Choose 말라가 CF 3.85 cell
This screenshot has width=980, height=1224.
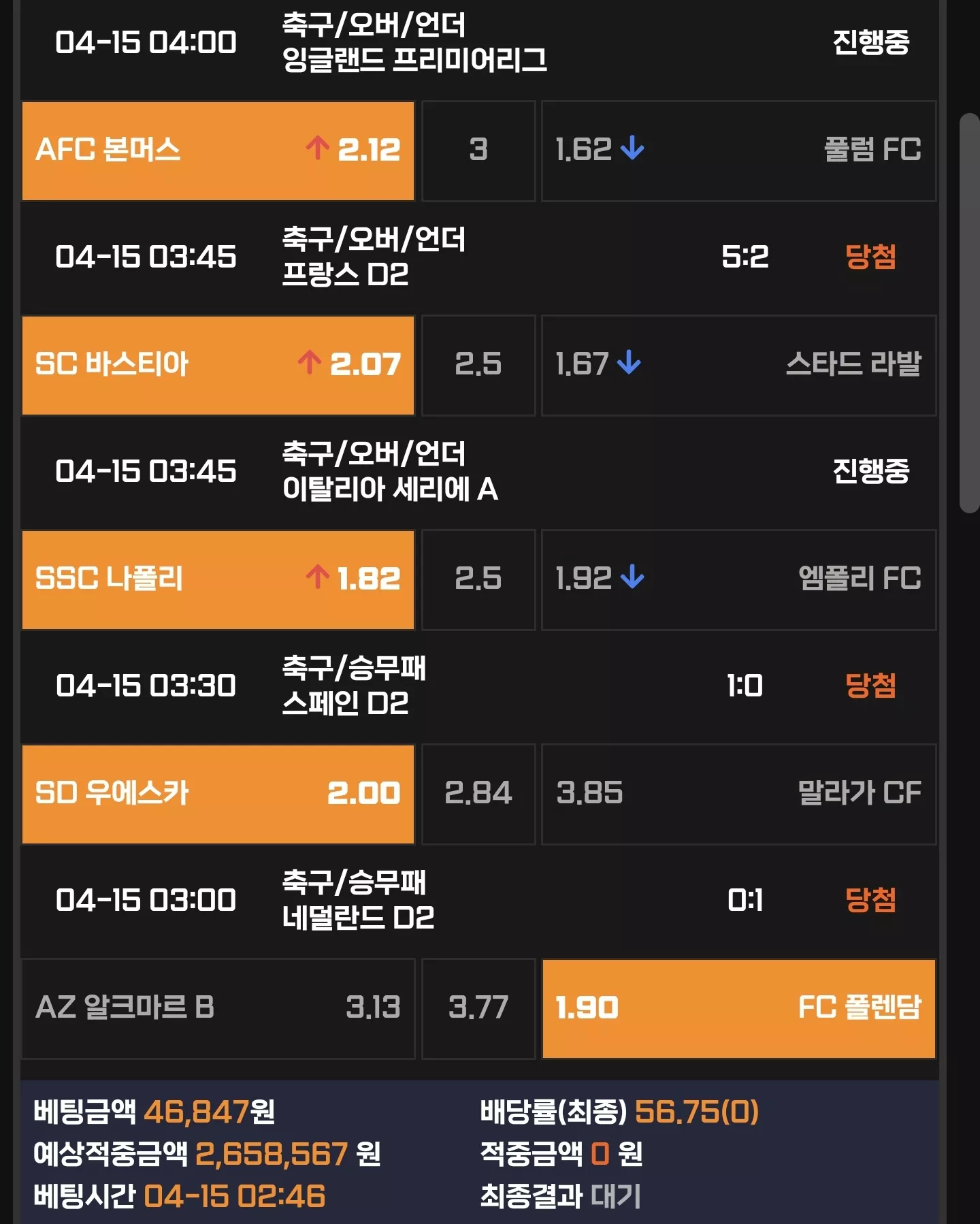[x=739, y=794]
